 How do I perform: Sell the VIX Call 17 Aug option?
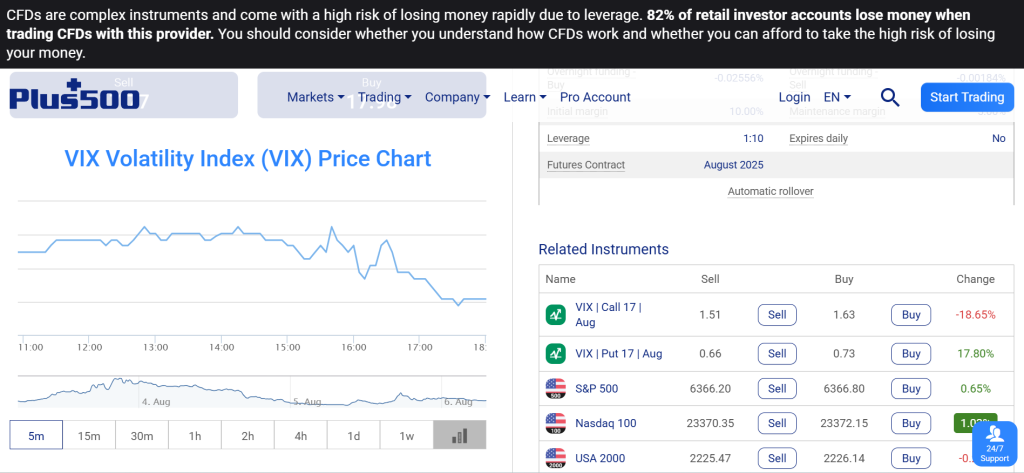(x=777, y=314)
